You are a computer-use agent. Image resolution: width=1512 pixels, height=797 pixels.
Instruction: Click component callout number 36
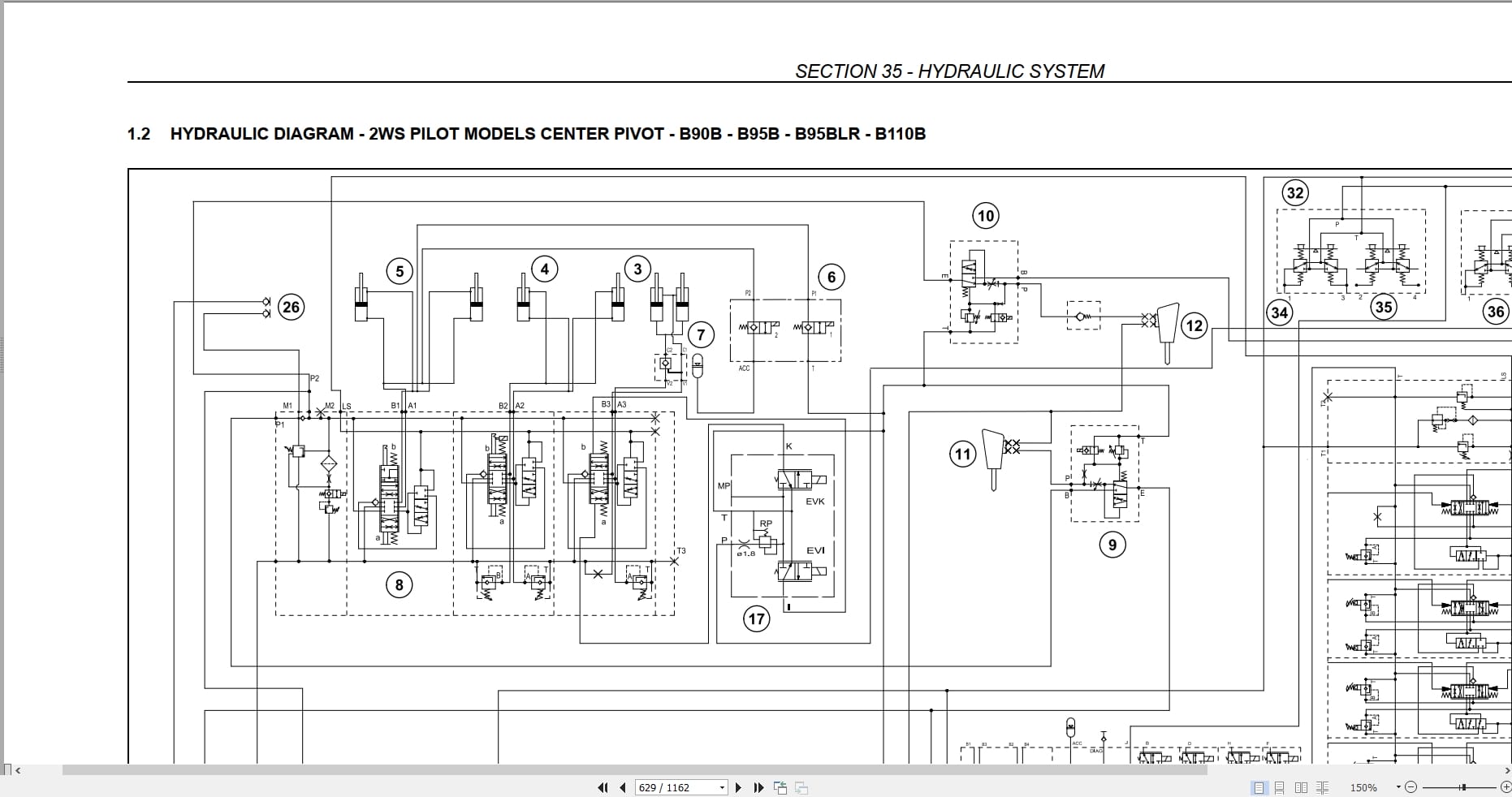pyautogui.click(x=1496, y=312)
